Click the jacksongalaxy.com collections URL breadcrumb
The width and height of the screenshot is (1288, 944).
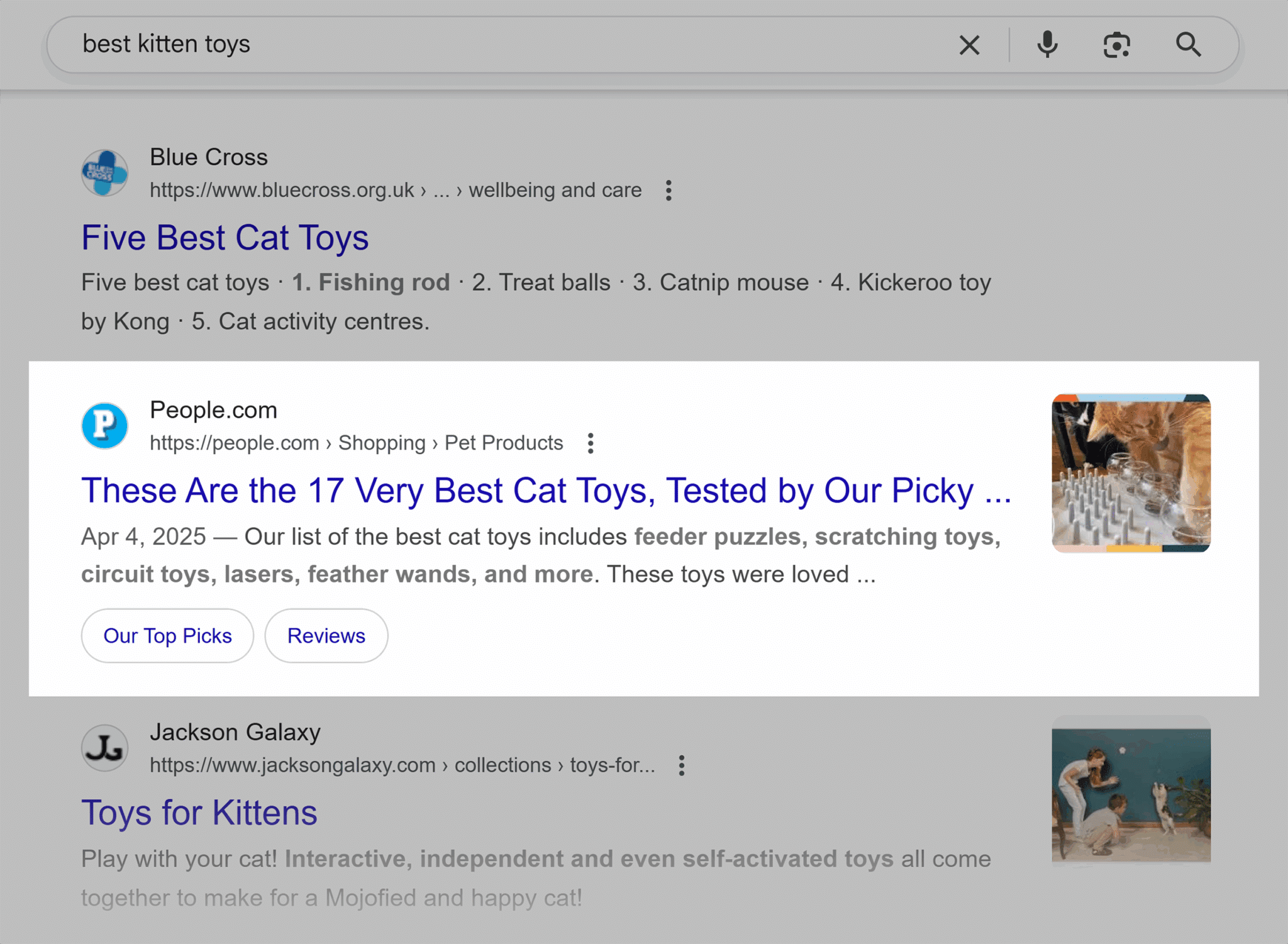coord(402,765)
